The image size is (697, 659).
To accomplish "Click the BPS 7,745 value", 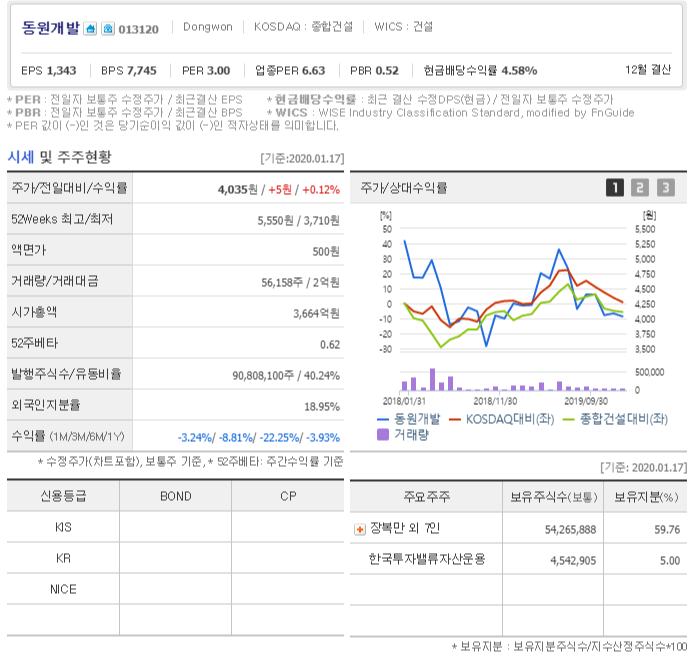I will coord(129,70).
